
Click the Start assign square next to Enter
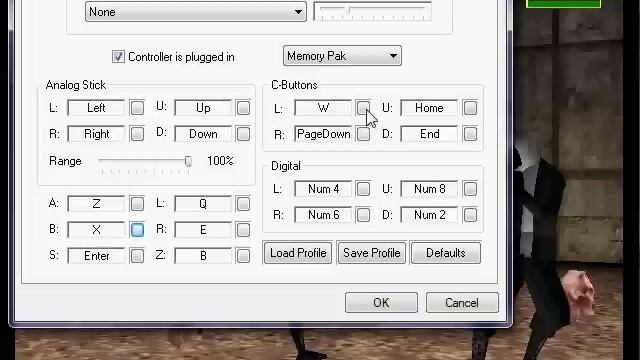pos(137,256)
